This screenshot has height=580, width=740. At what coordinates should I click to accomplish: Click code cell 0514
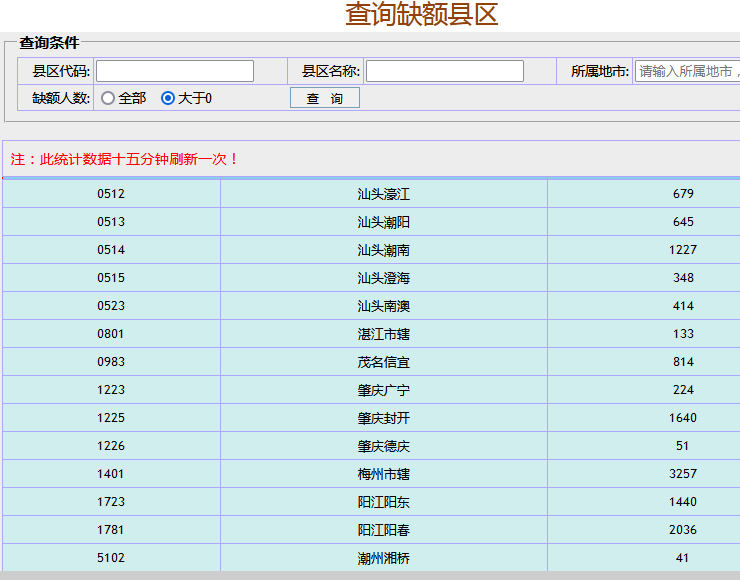click(111, 250)
